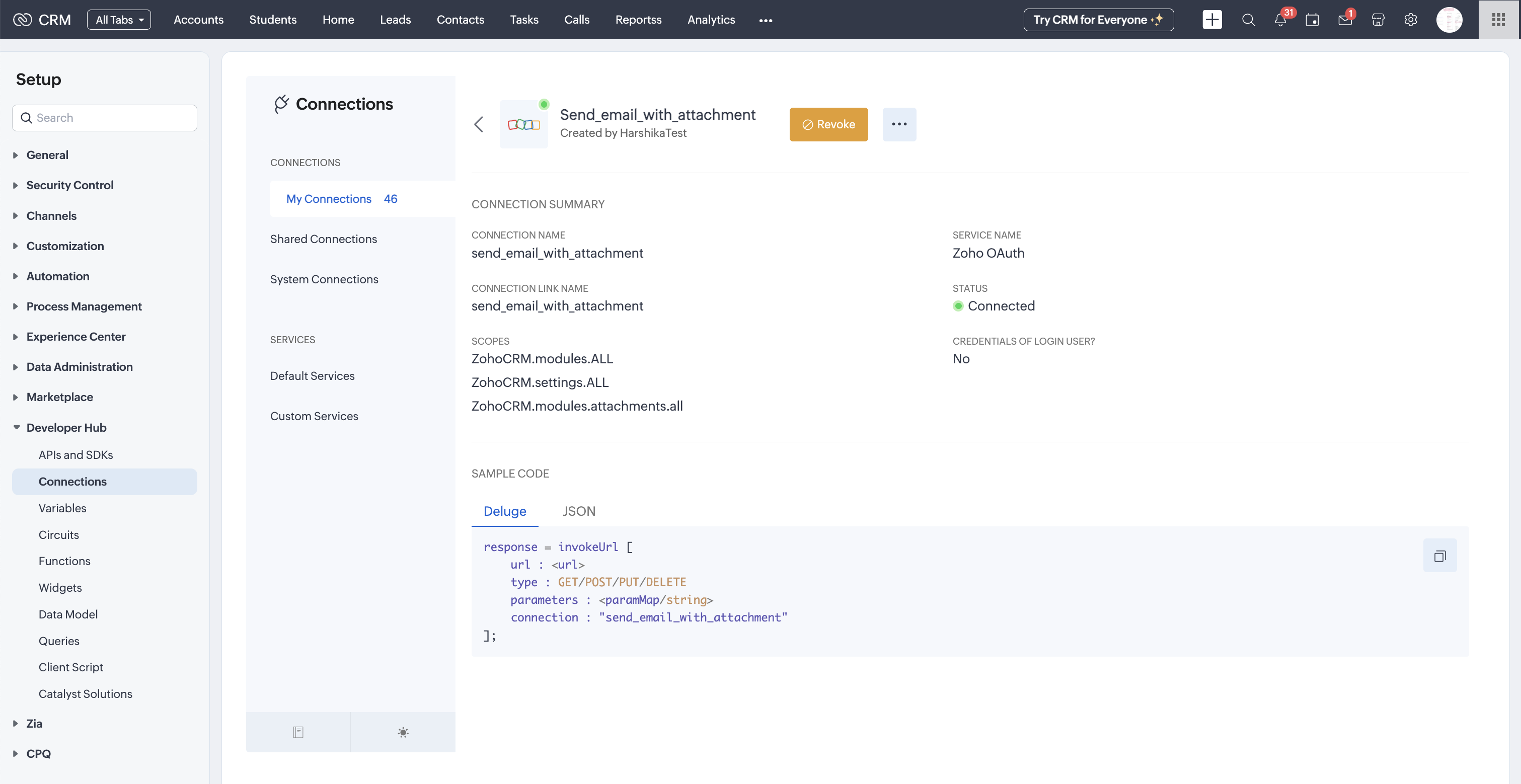
Task: Open the Leads tab
Action: tap(395, 20)
